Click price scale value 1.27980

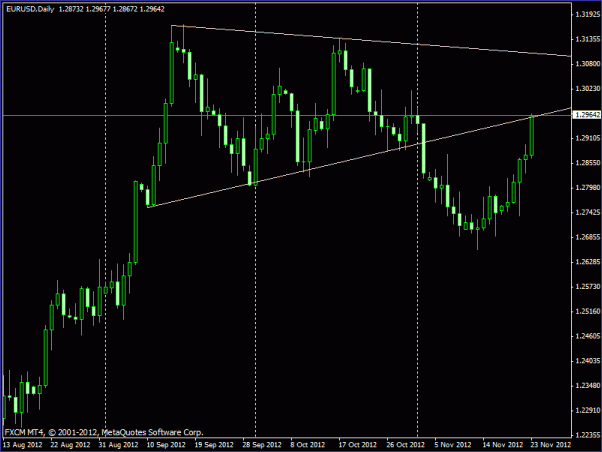click(587, 188)
